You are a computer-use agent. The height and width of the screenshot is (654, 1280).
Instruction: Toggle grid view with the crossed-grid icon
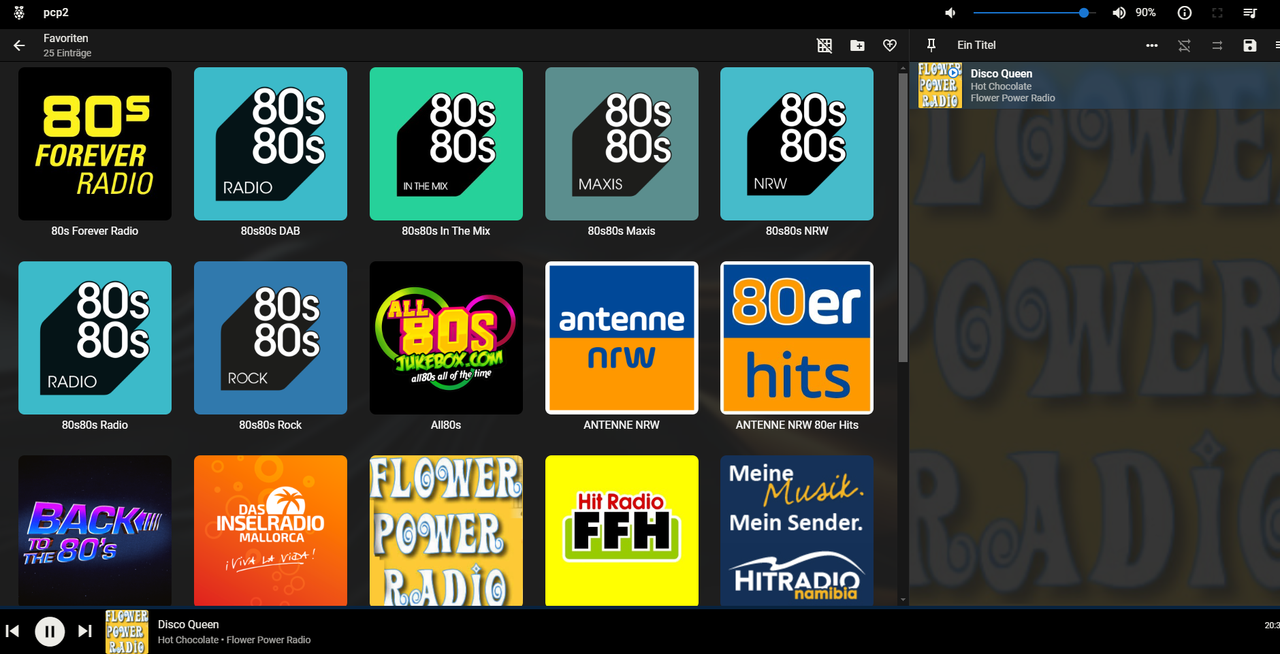[824, 45]
